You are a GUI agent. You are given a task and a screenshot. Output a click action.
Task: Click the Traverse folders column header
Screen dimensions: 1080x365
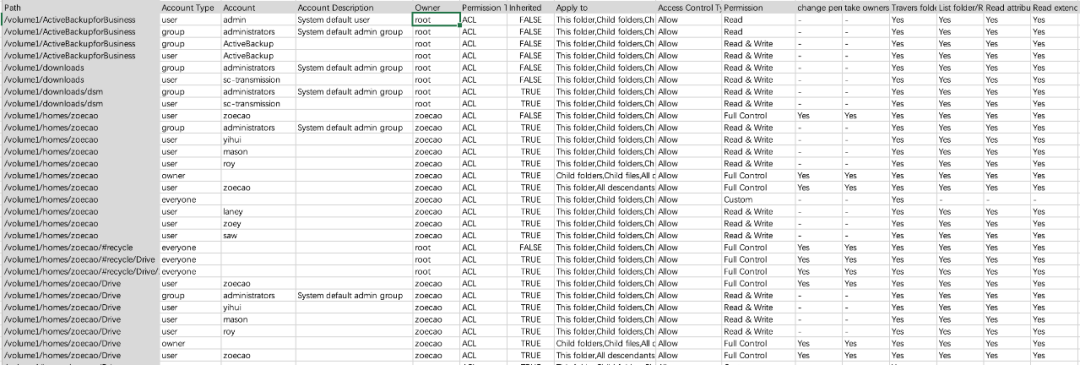(x=913, y=8)
